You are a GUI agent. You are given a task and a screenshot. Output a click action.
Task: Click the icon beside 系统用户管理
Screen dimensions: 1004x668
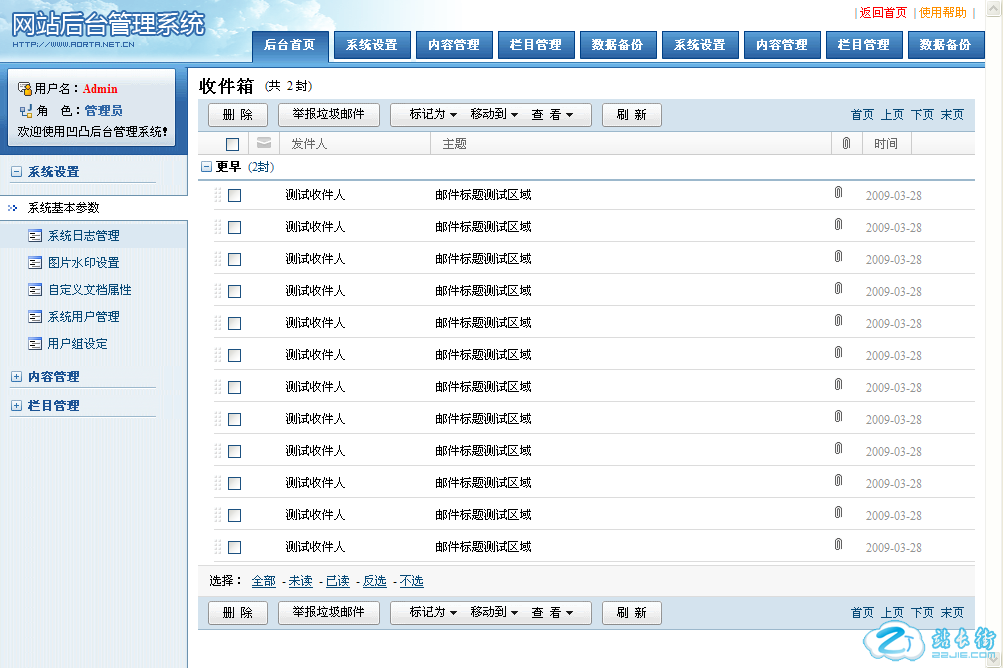(x=35, y=317)
